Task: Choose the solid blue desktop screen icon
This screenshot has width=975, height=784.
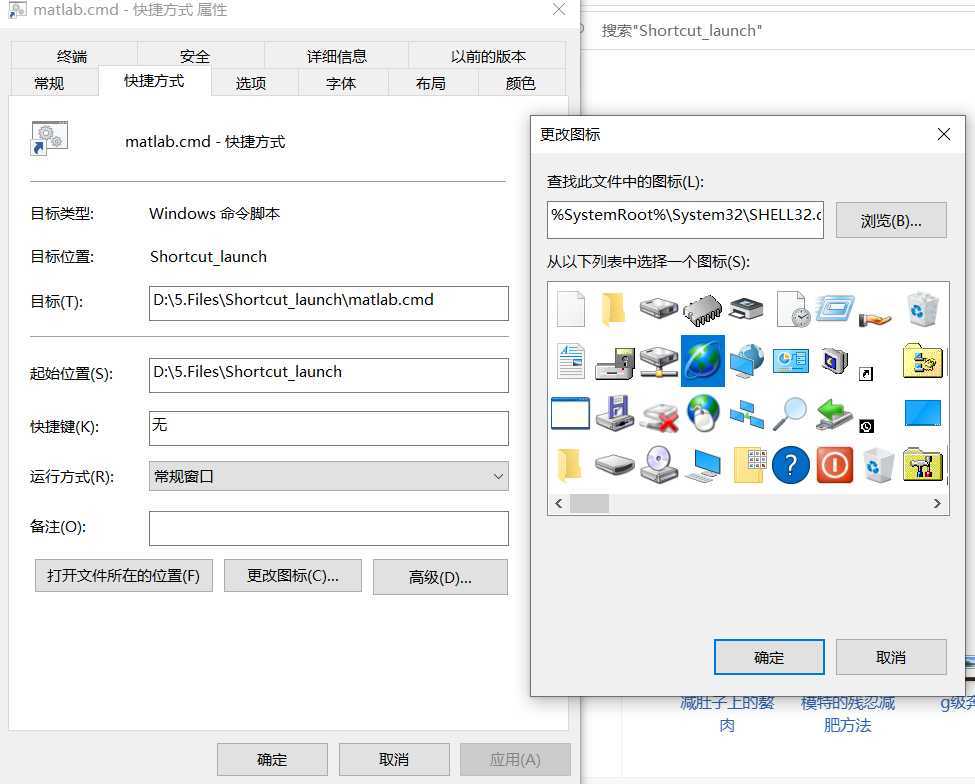Action: tap(923, 413)
